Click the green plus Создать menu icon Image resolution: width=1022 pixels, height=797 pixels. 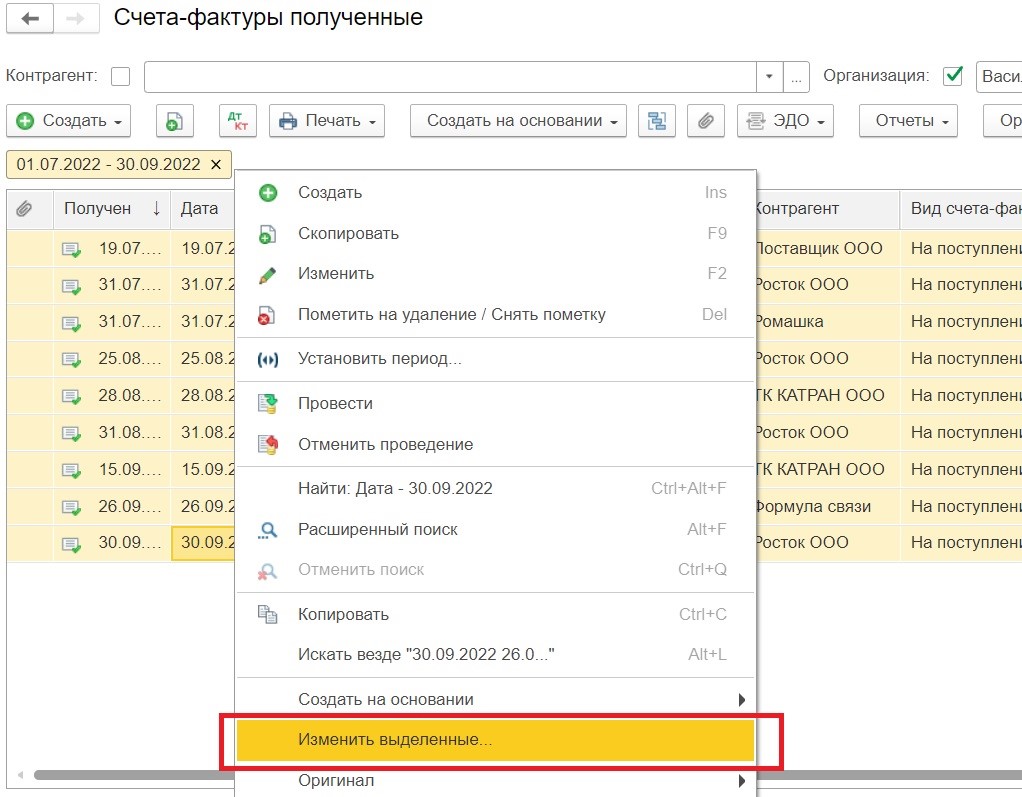(268, 193)
